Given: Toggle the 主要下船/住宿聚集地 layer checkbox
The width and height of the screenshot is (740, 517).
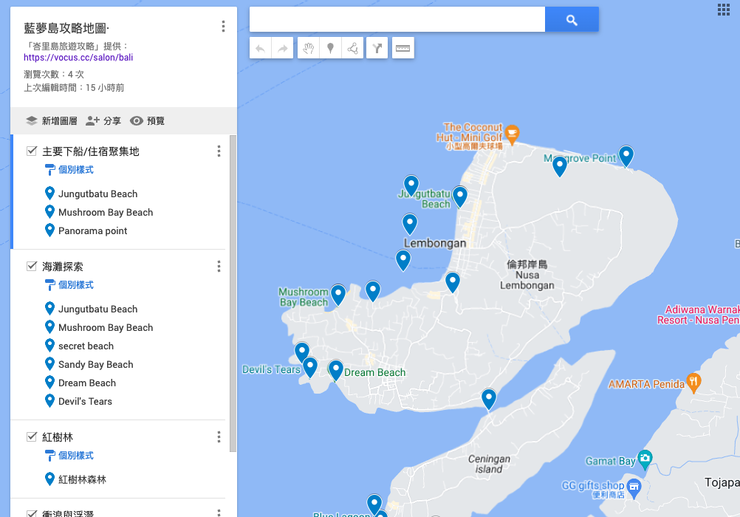Looking at the screenshot, I should pyautogui.click(x=32, y=151).
